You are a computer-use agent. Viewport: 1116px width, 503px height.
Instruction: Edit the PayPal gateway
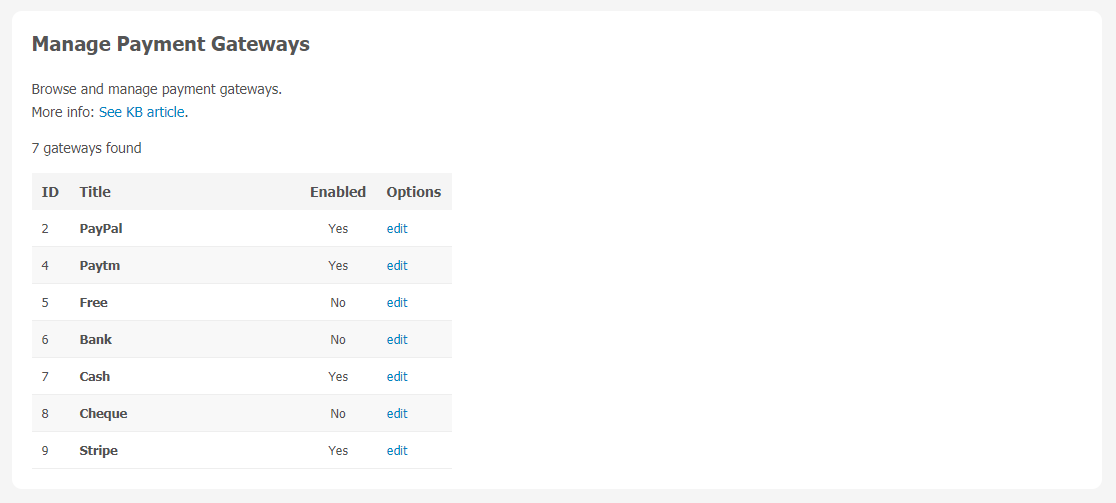[397, 228]
